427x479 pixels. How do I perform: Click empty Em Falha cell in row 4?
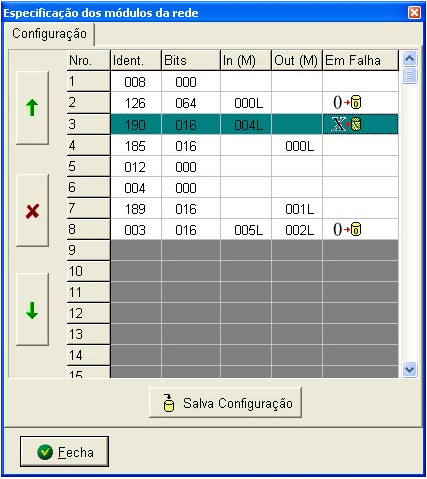click(361, 145)
